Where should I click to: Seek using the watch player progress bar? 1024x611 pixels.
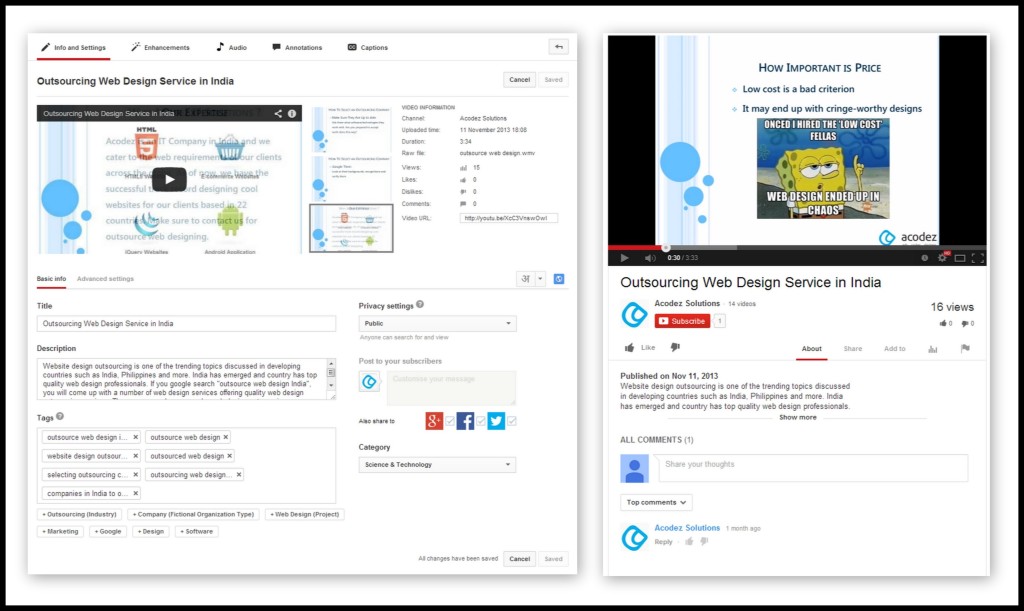(x=797, y=247)
